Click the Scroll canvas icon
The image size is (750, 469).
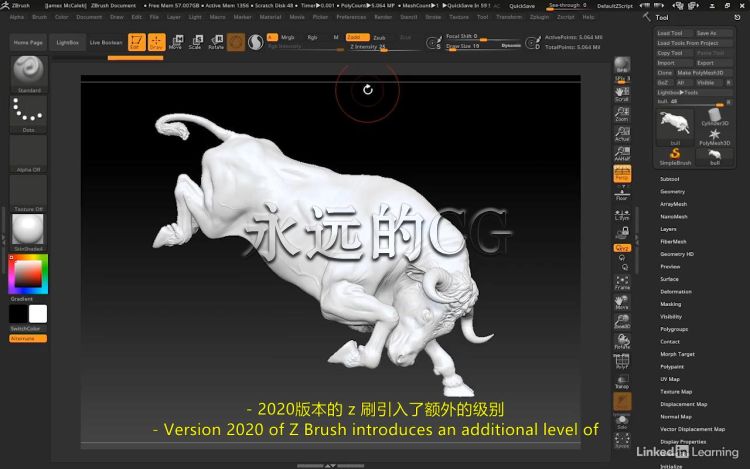pos(622,94)
